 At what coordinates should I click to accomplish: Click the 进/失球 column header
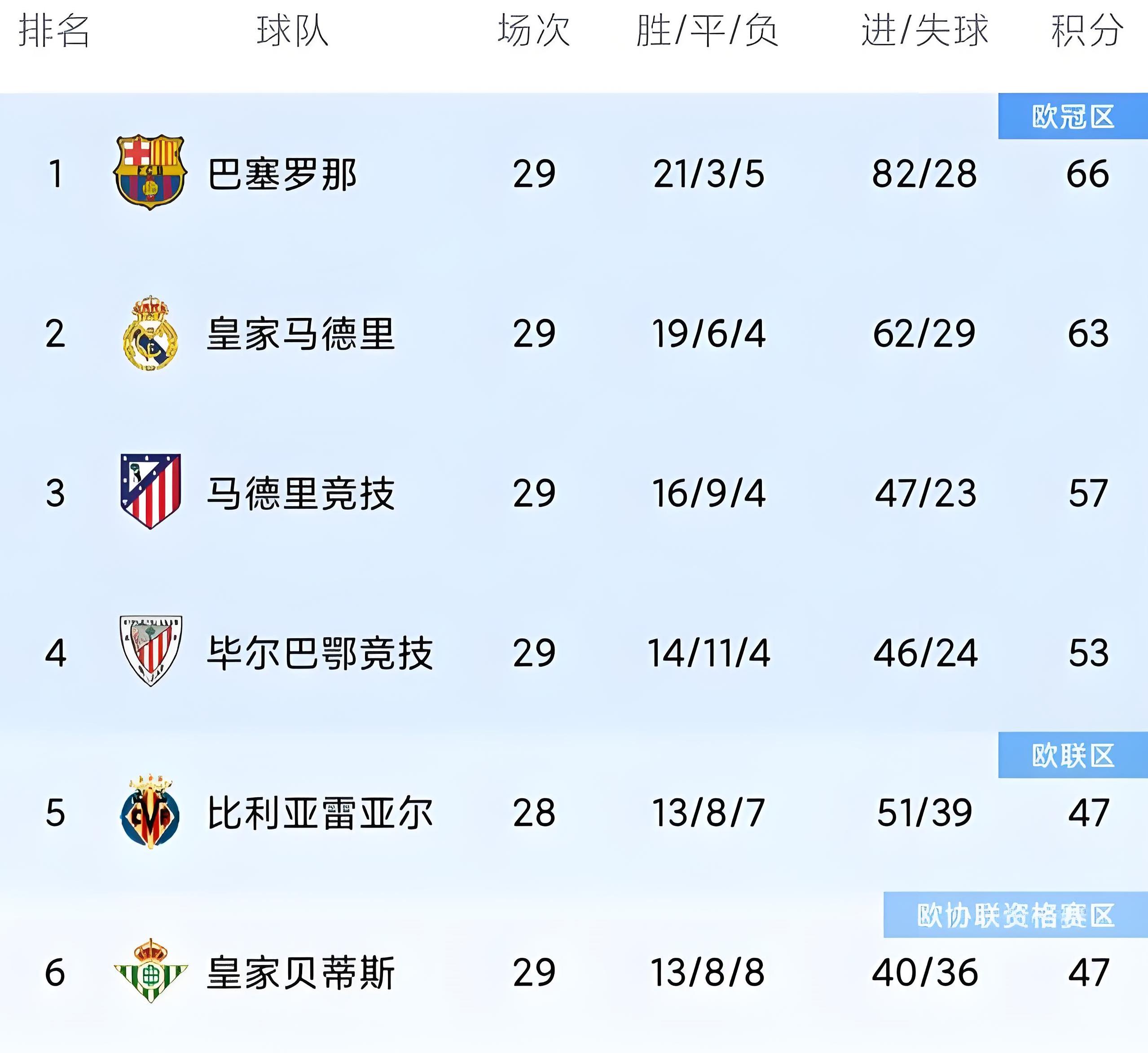[x=924, y=31]
